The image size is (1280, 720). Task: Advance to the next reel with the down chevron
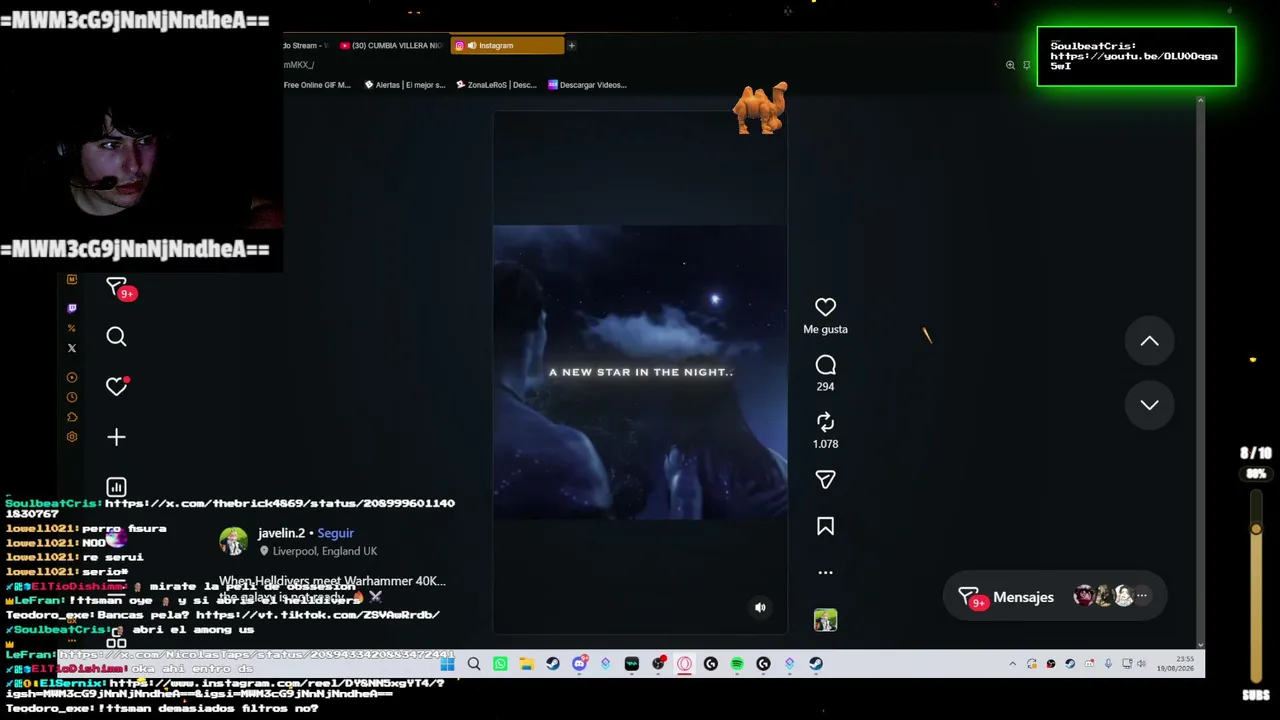1149,405
